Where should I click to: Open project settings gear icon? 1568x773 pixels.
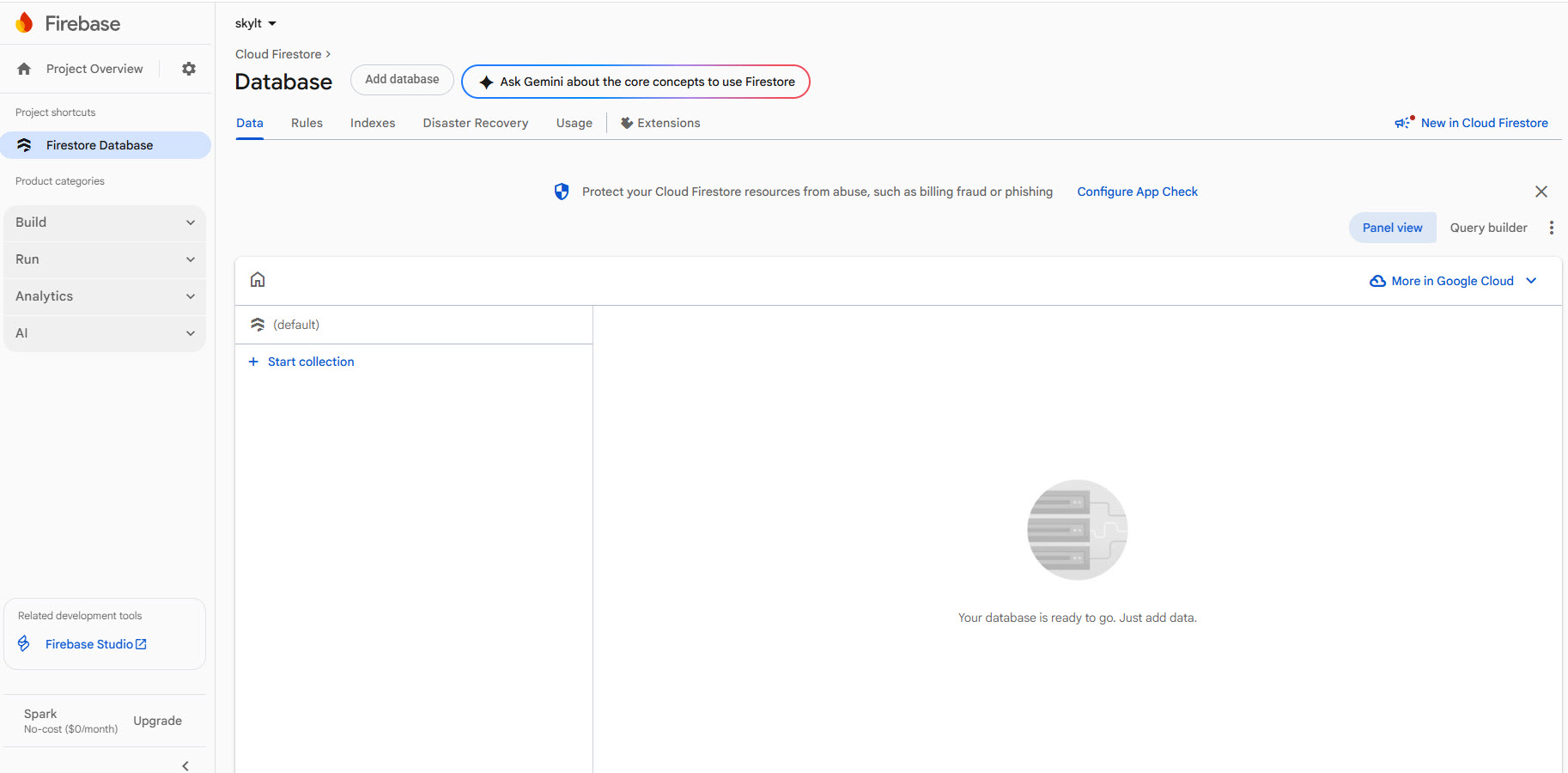pyautogui.click(x=189, y=69)
